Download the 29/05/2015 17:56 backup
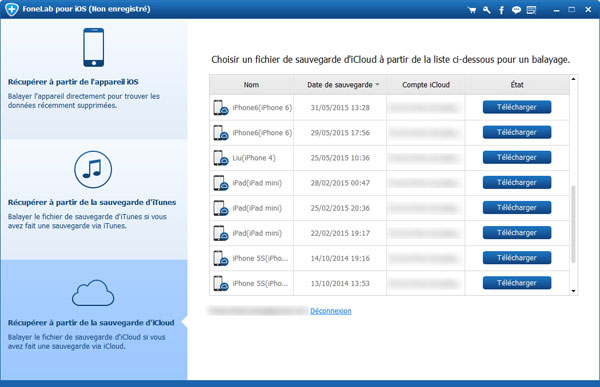The image size is (600, 387). tap(517, 132)
